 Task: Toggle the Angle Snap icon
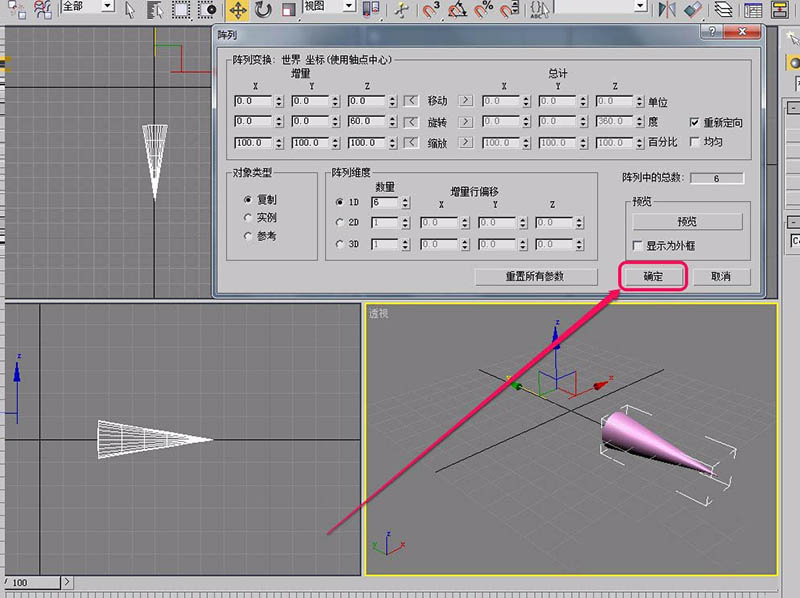pos(457,10)
